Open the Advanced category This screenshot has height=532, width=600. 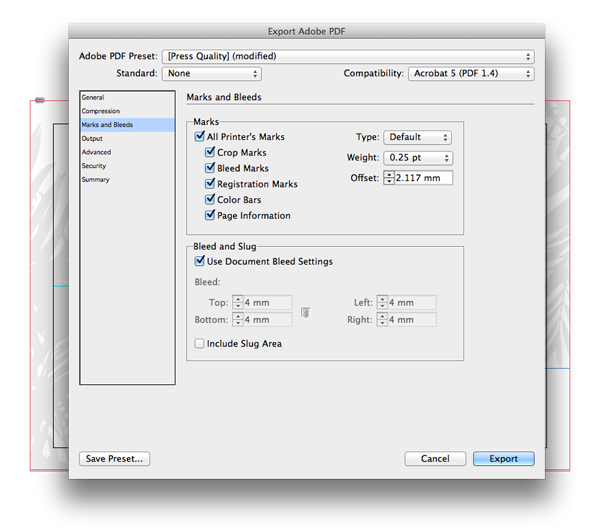127,152
